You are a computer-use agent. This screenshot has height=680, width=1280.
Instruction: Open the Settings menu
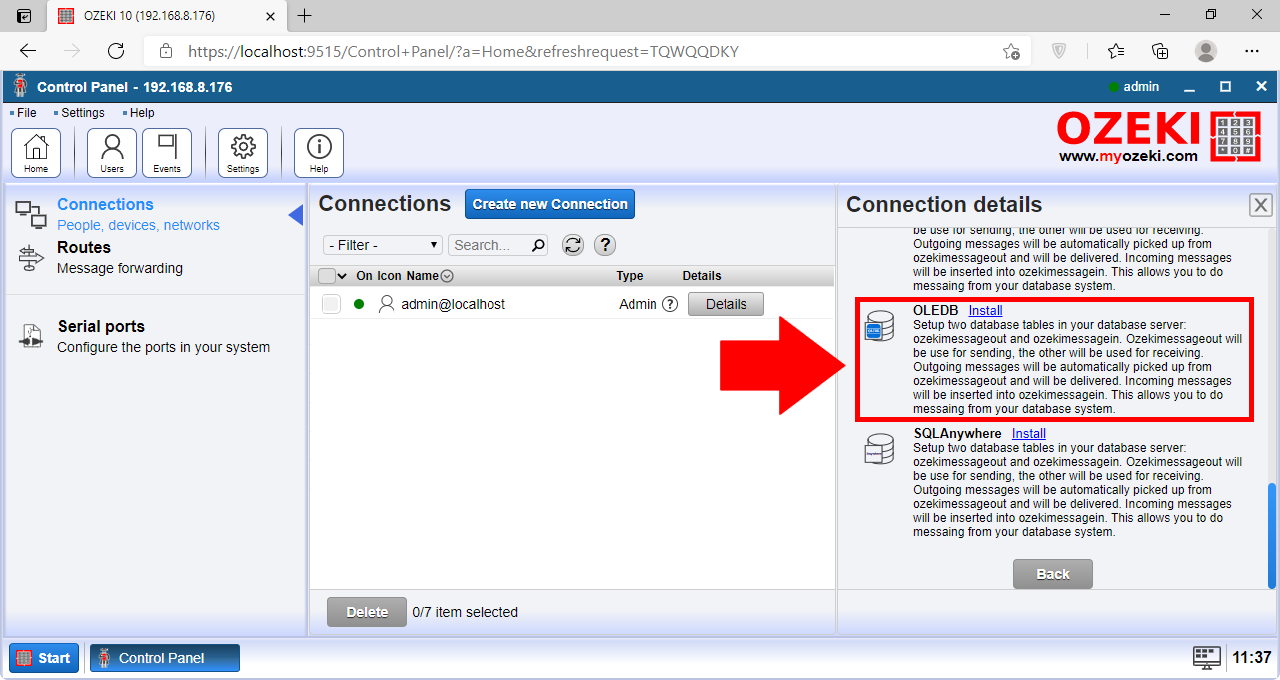tap(82, 113)
